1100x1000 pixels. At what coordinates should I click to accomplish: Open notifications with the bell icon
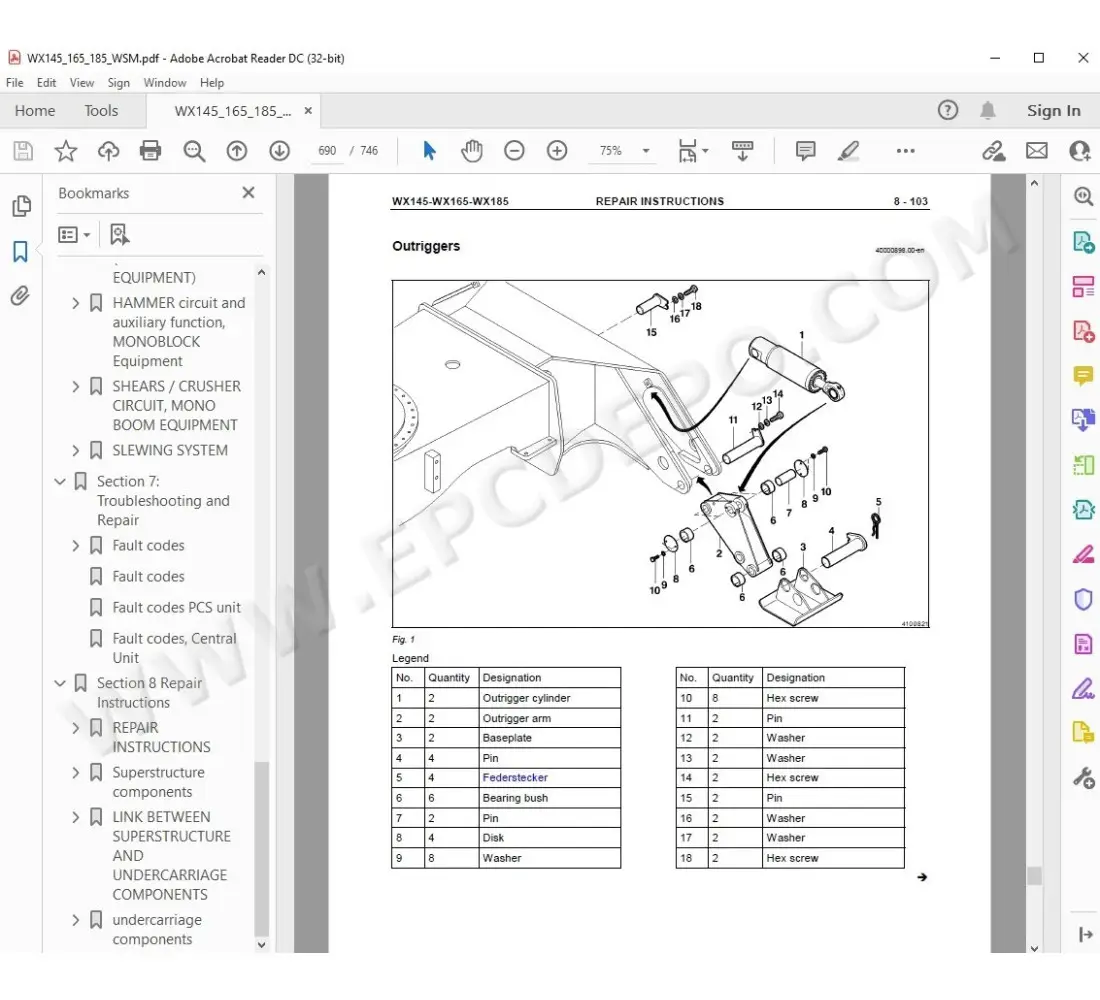[x=988, y=110]
